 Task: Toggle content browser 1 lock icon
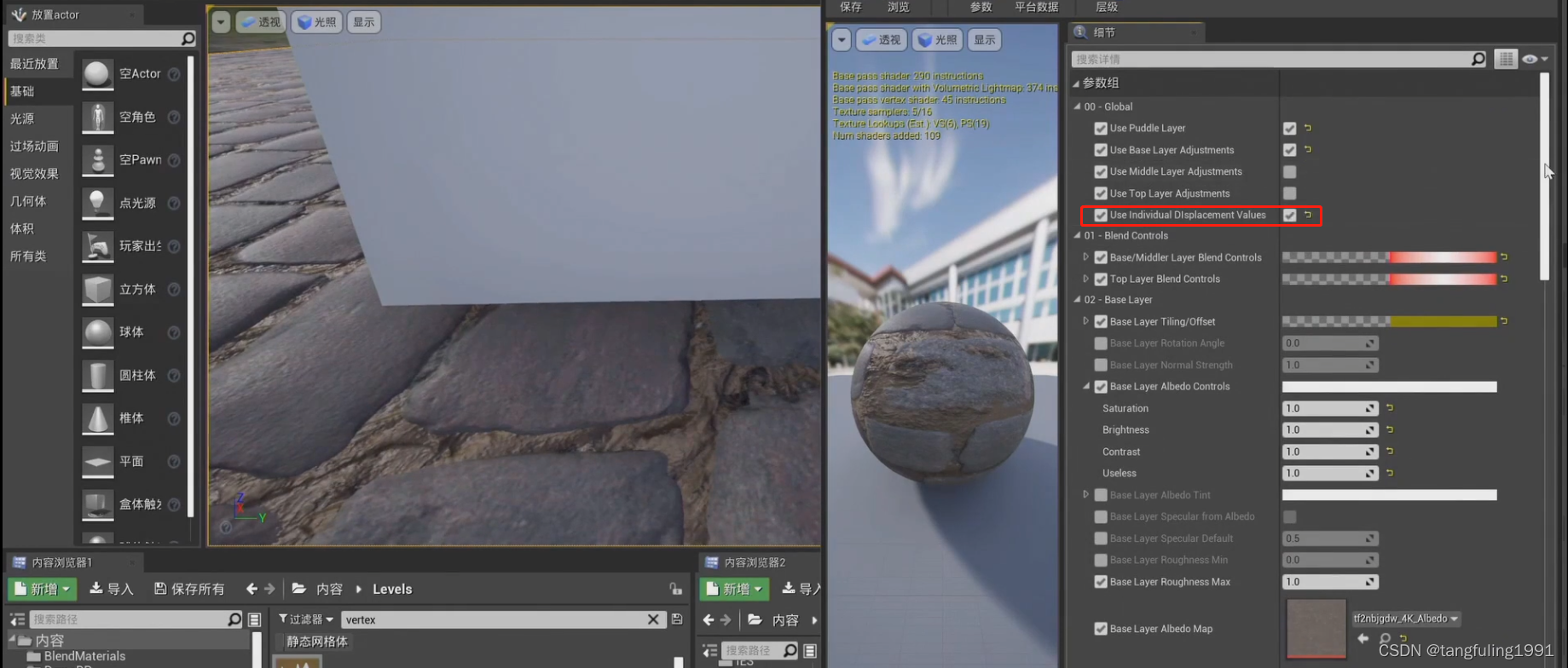click(675, 589)
